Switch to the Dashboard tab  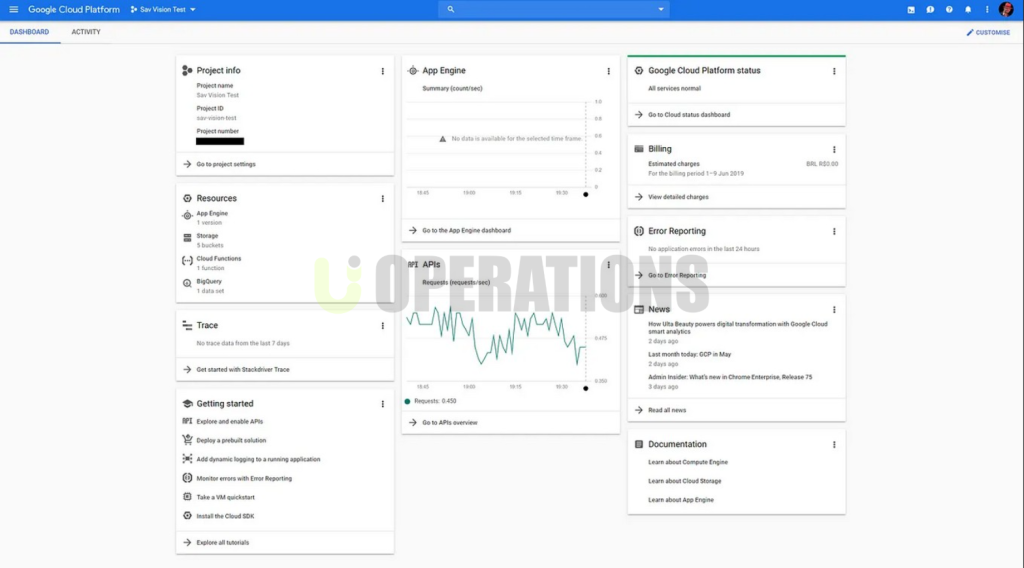(x=29, y=32)
